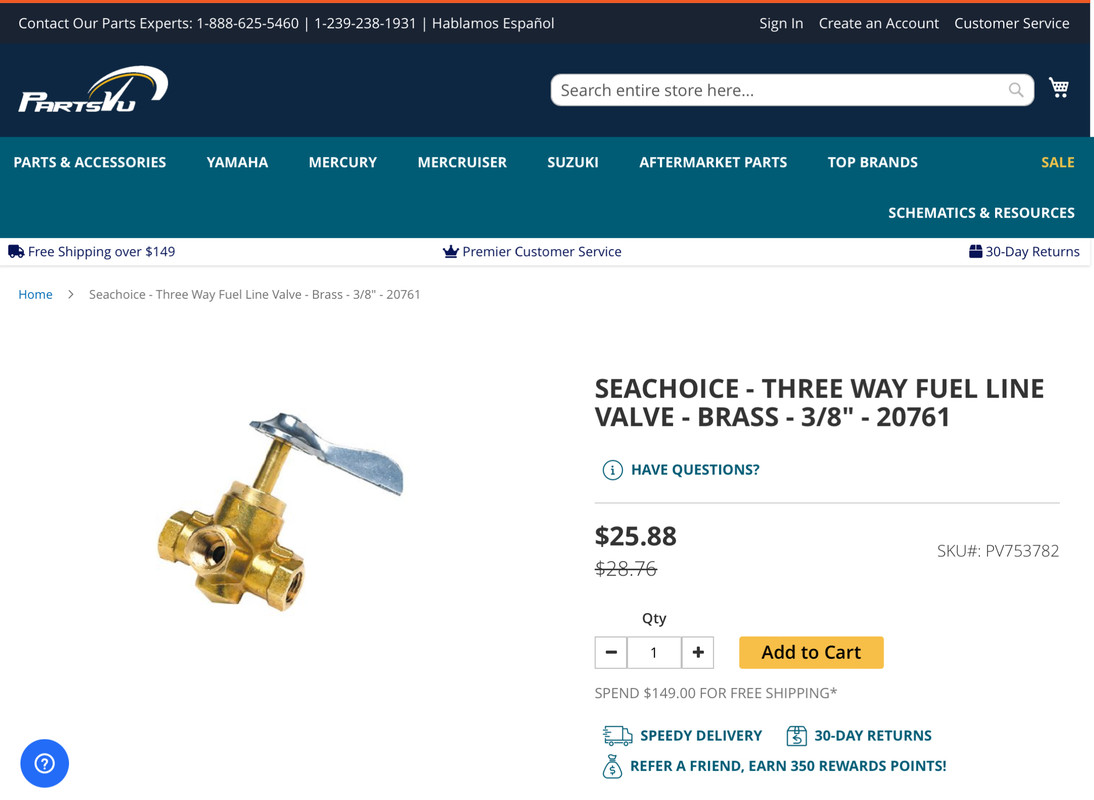Open the Mercruiser menu

[x=462, y=163]
